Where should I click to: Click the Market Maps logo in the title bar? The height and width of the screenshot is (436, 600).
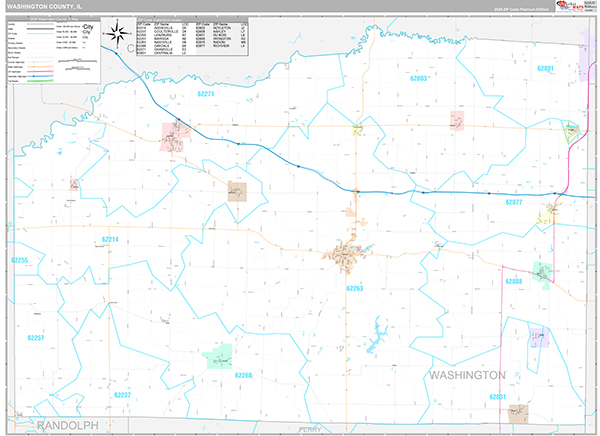pos(570,6)
